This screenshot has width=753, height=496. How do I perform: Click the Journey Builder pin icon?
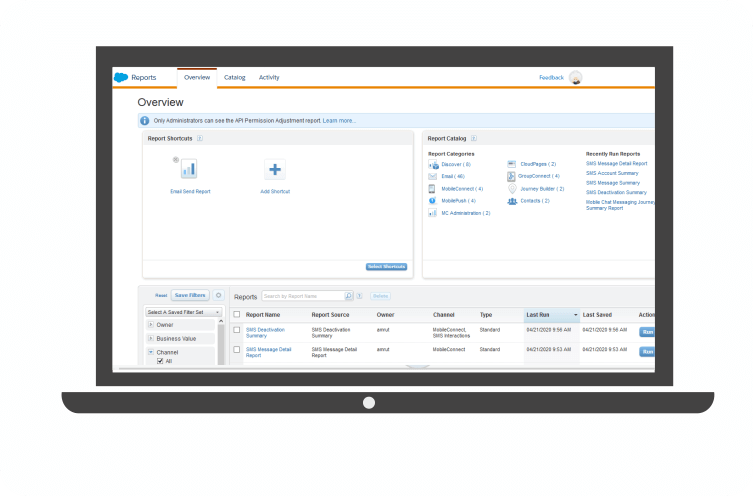click(x=512, y=188)
